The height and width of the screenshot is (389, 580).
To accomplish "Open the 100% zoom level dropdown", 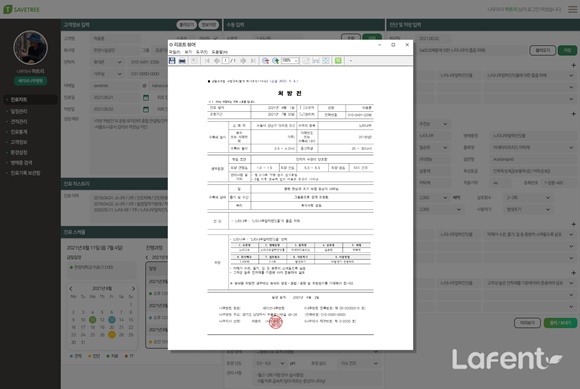I will point(290,60).
